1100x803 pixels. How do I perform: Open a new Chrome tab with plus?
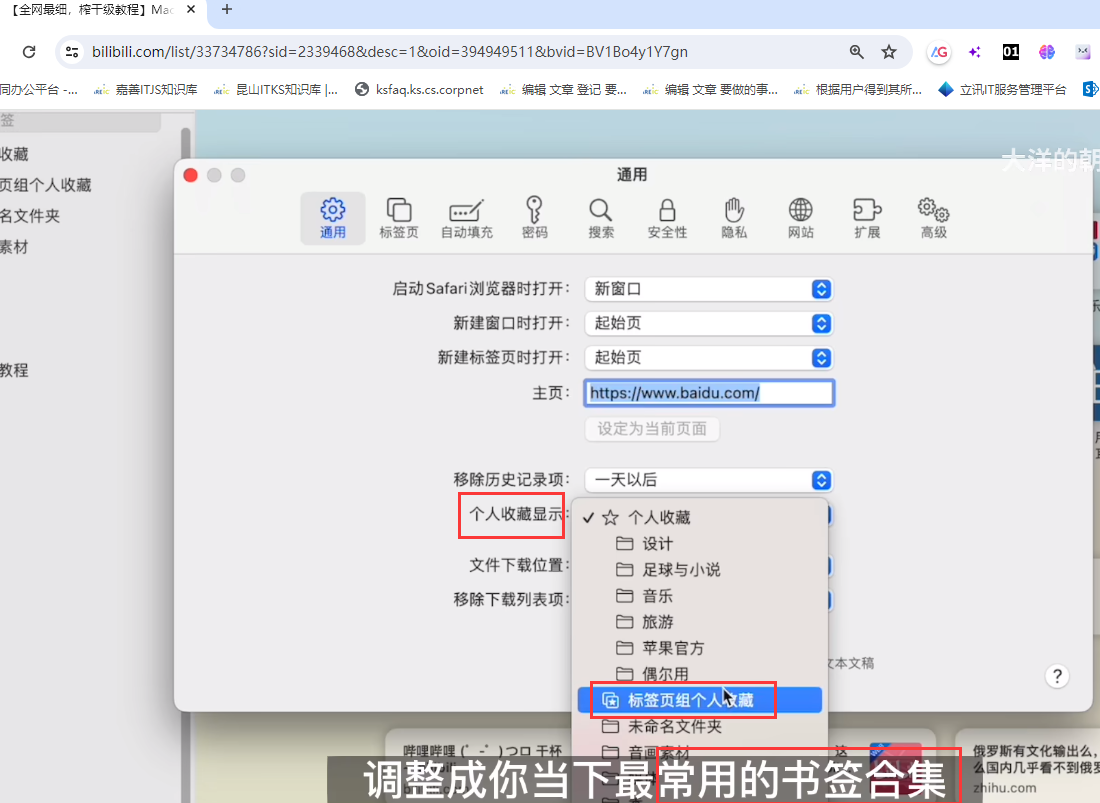(x=227, y=10)
